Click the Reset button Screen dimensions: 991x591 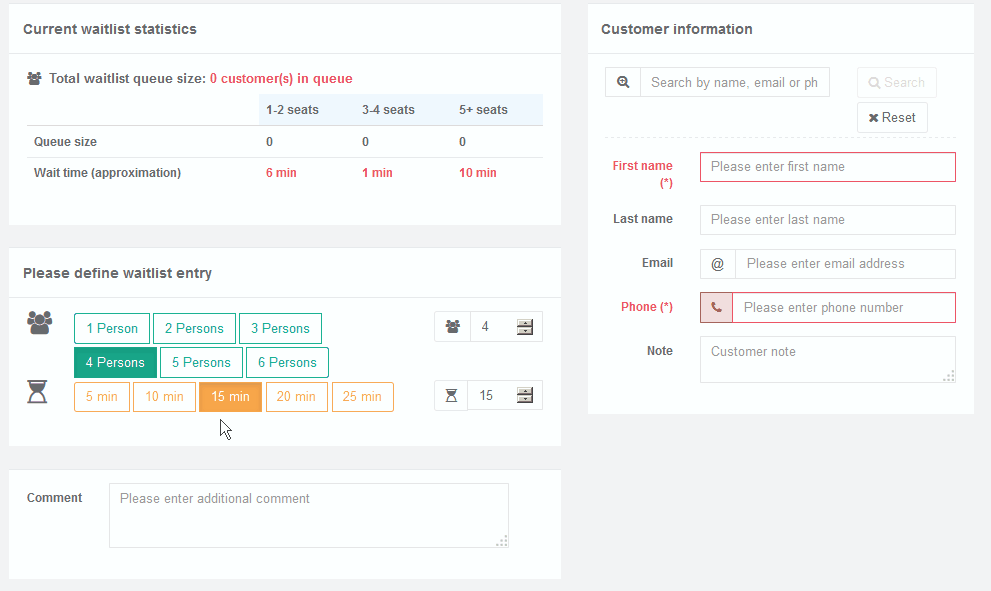pos(892,118)
